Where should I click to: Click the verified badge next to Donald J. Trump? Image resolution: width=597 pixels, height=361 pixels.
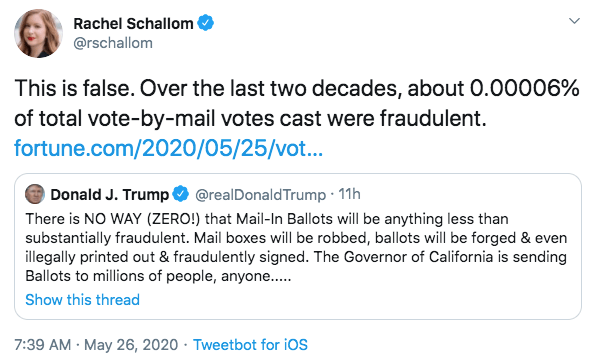coord(180,194)
